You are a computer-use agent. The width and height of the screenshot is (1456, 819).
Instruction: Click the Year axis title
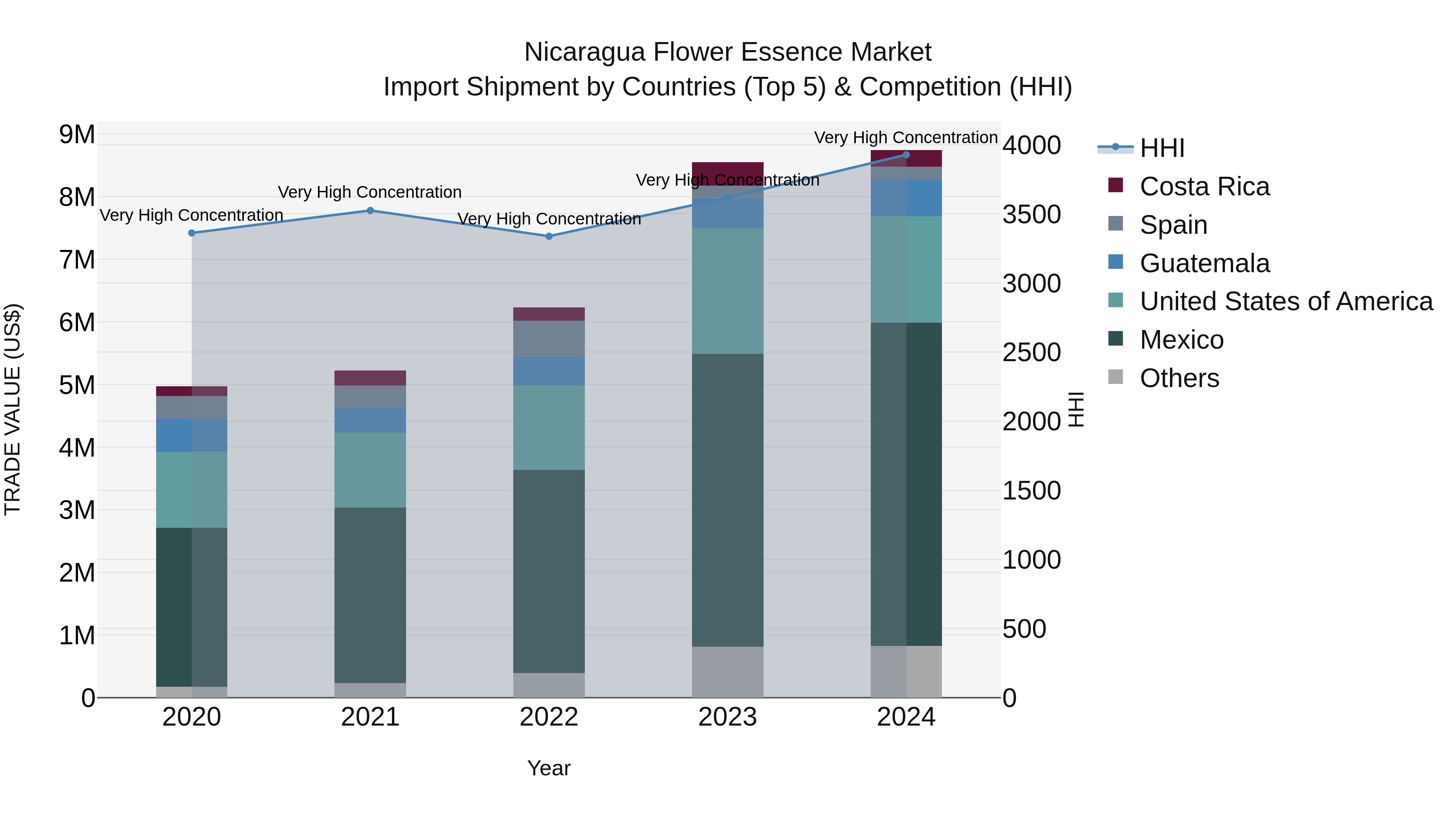(x=549, y=769)
